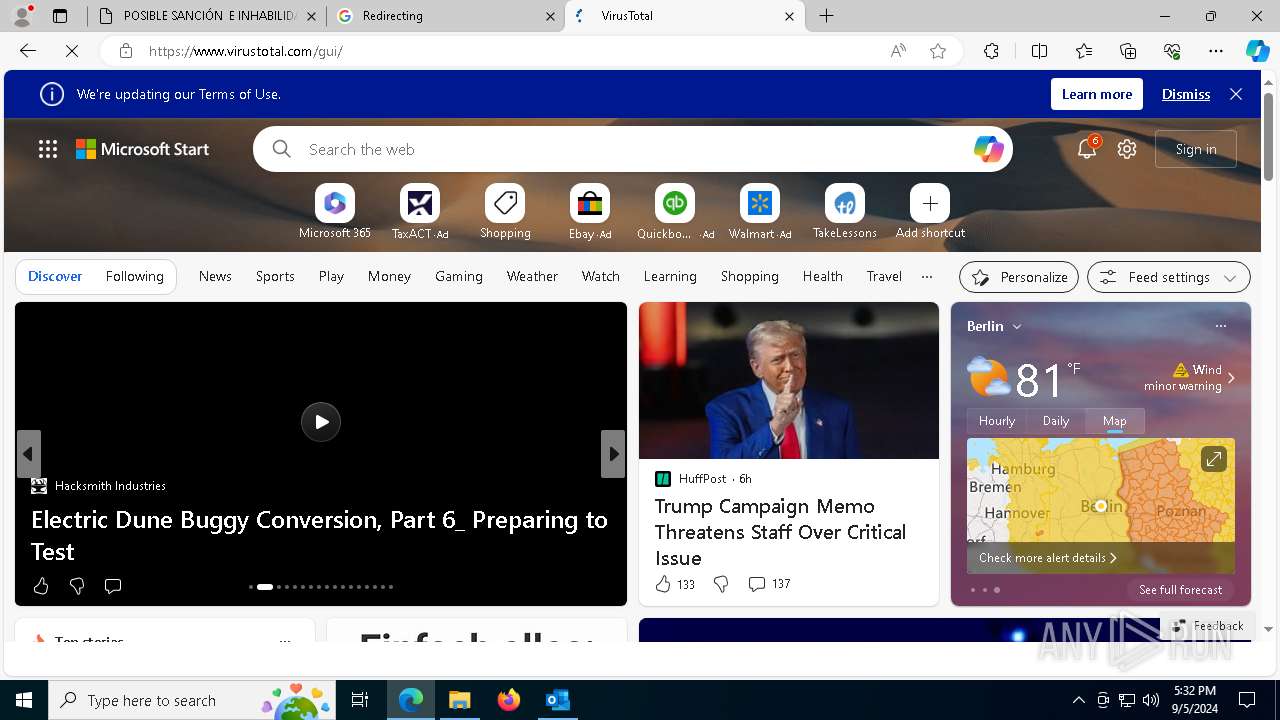Viewport: 1280px width, 720px height.
Task: Switch to the Following tab
Action: click(x=135, y=276)
